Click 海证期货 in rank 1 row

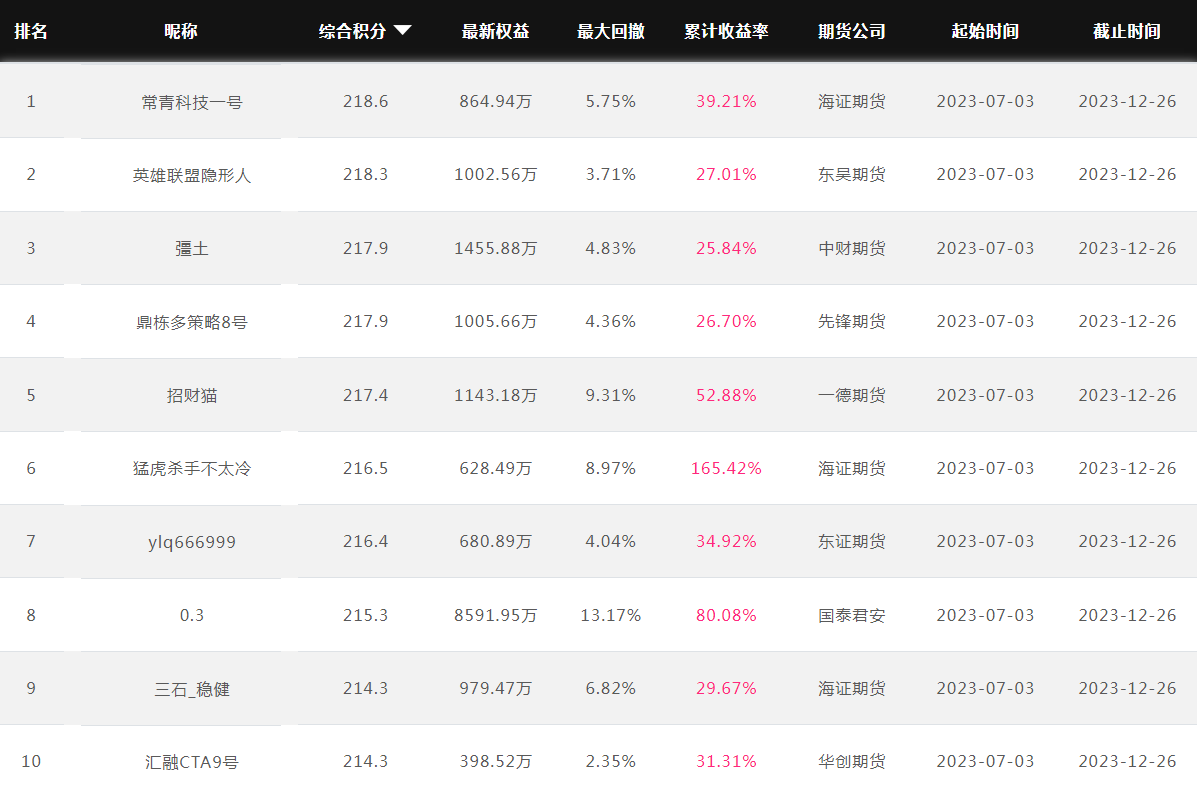(x=852, y=102)
